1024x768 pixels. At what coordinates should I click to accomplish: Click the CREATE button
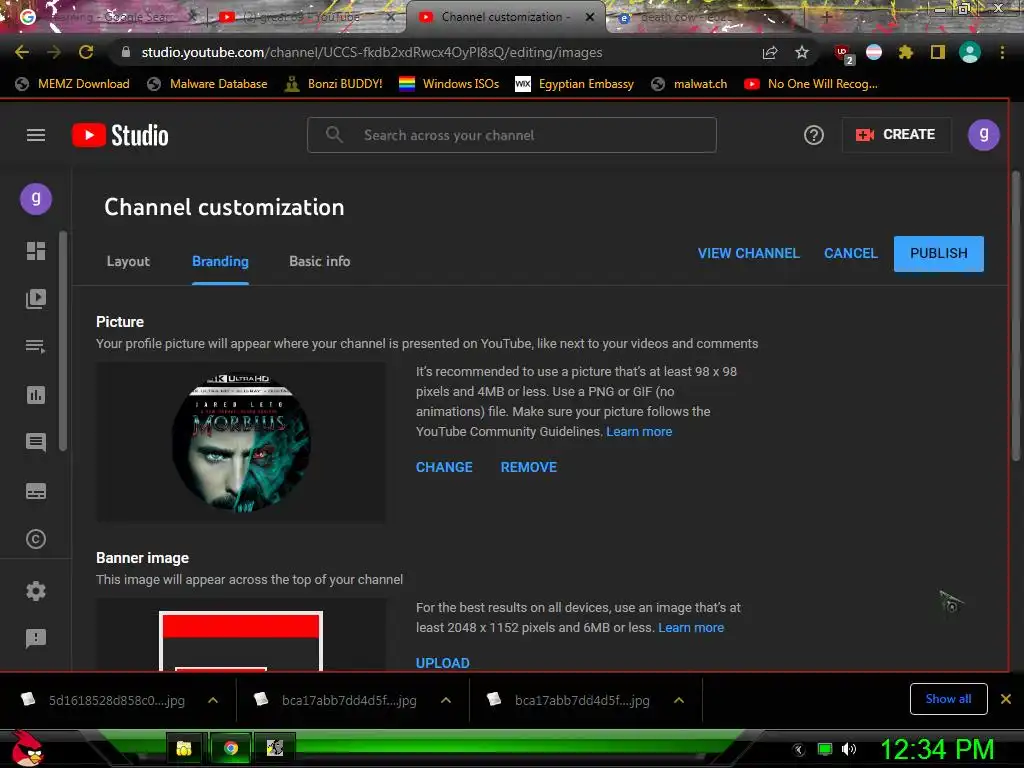click(x=895, y=135)
